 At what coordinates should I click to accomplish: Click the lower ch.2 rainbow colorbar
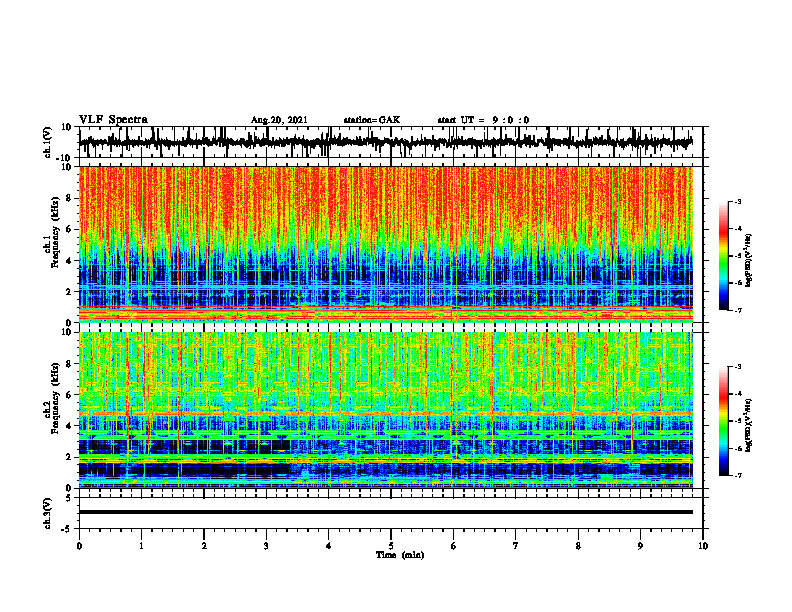723,421
